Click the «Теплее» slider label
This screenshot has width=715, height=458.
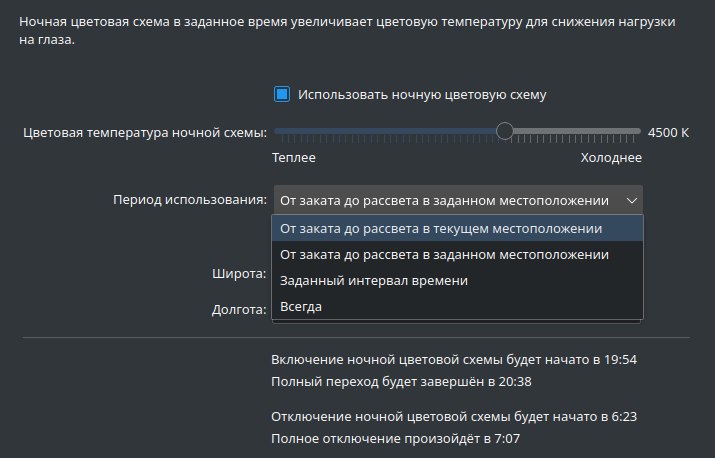[294, 158]
